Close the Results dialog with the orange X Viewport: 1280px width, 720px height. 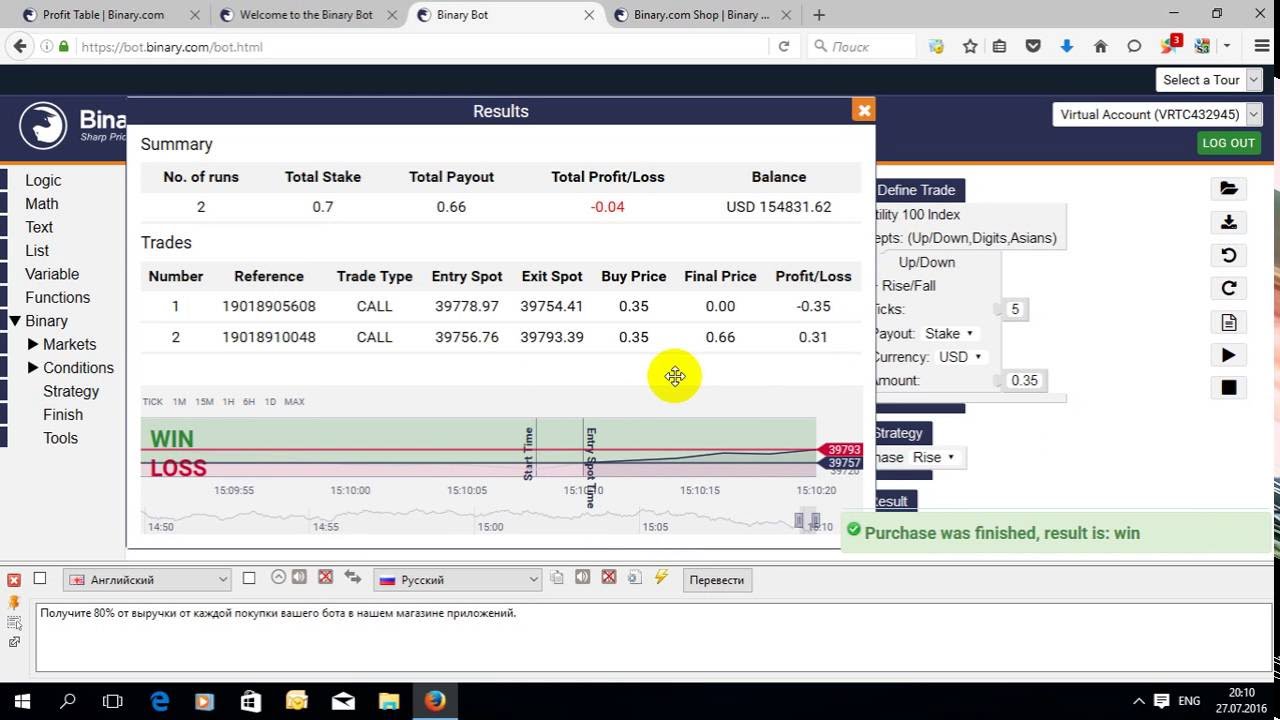(x=863, y=110)
